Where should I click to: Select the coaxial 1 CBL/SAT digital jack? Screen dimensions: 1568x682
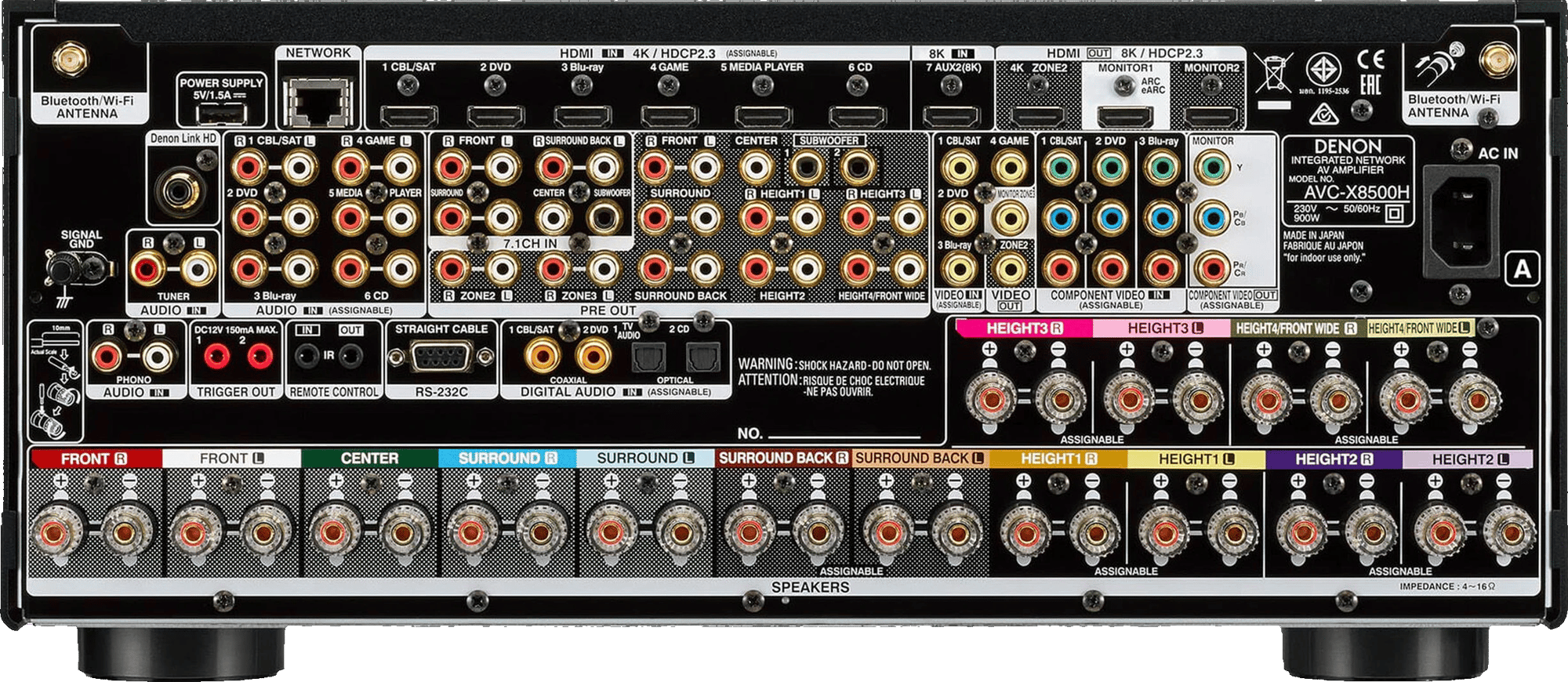[x=543, y=356]
